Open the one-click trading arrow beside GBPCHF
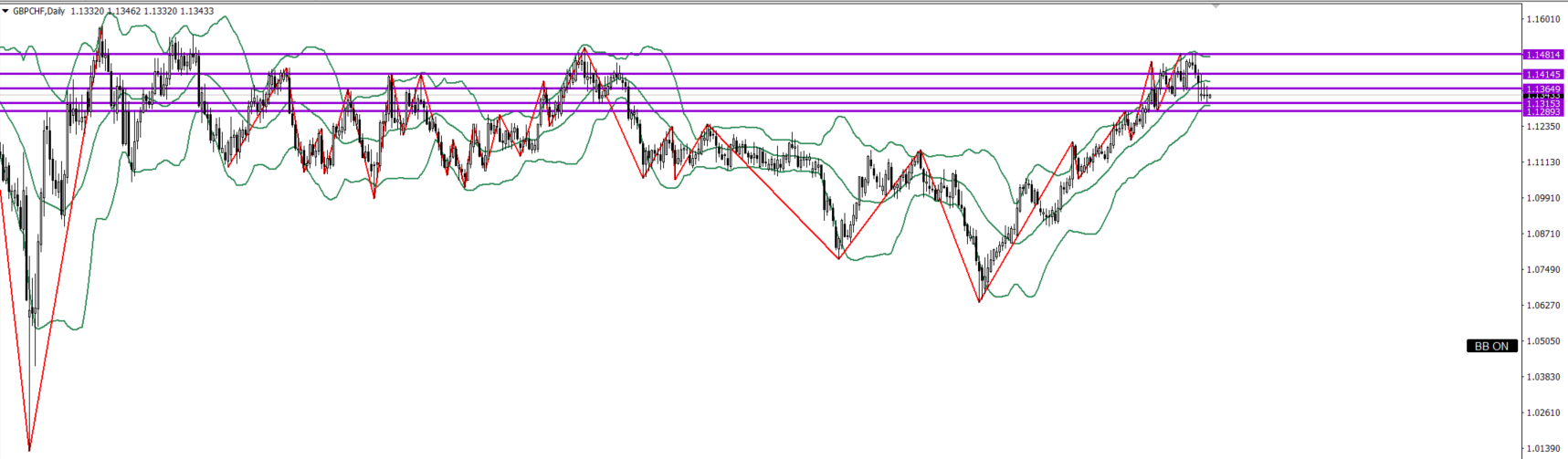The height and width of the screenshot is (459, 1568). [x=5, y=11]
